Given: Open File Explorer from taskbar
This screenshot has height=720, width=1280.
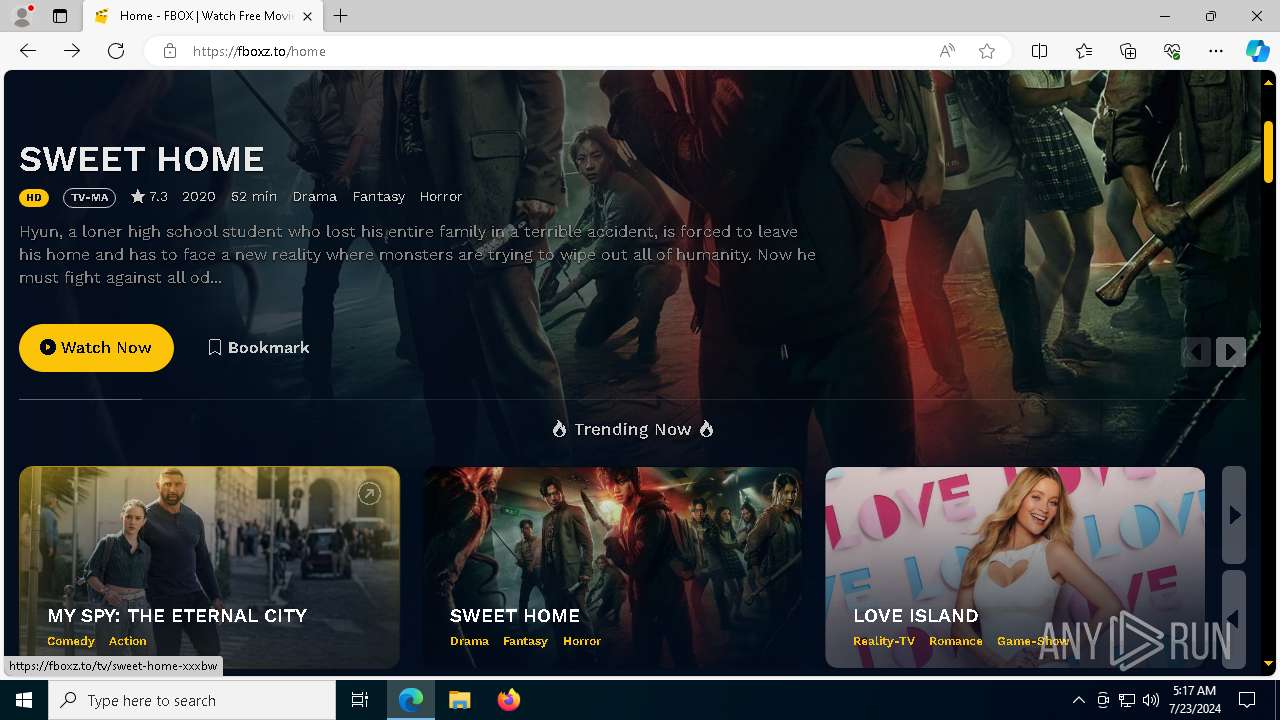Looking at the screenshot, I should tap(460, 700).
